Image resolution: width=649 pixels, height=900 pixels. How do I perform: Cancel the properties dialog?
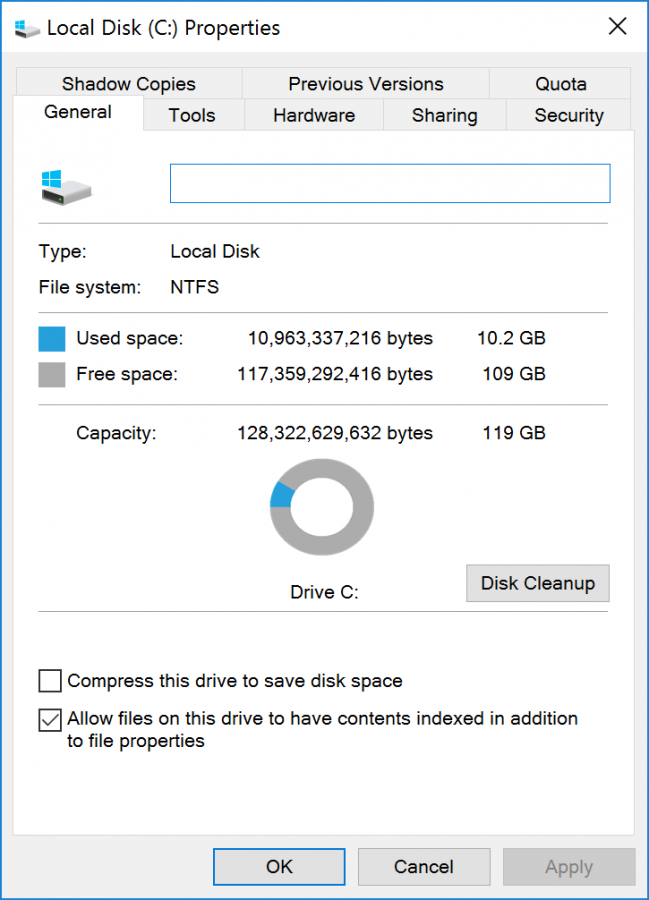click(423, 866)
